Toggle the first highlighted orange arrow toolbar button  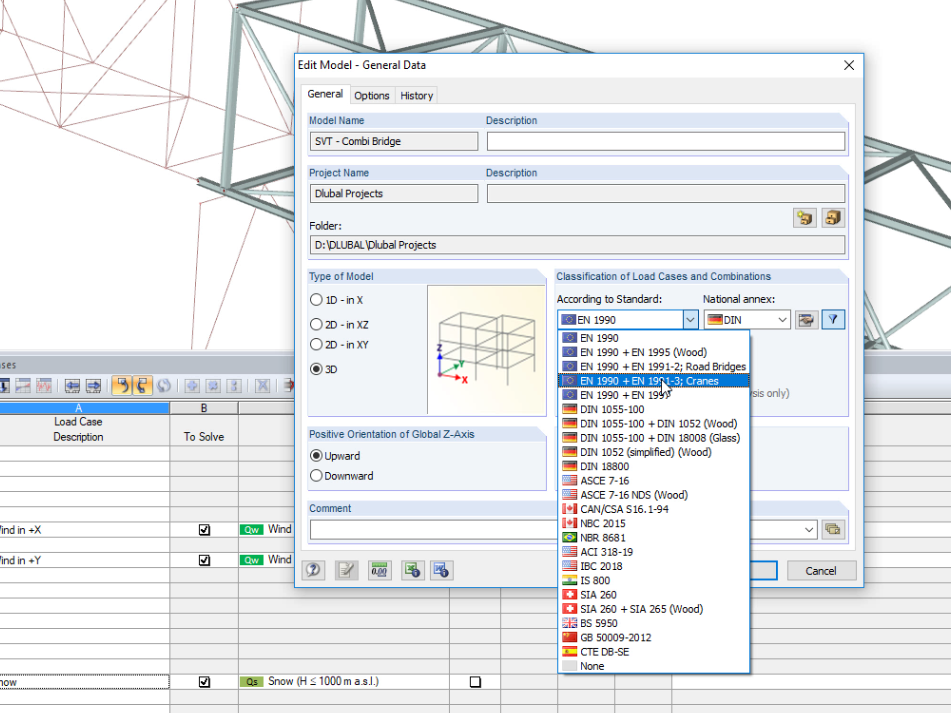point(122,386)
